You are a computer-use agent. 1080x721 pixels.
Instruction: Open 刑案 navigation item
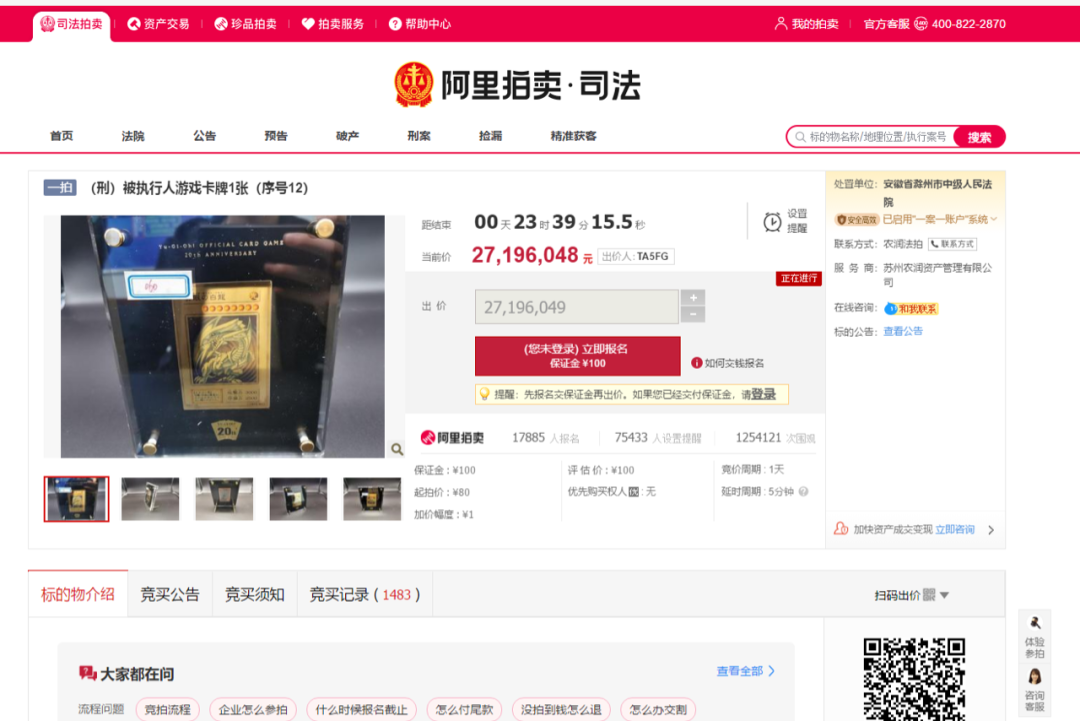[419, 136]
